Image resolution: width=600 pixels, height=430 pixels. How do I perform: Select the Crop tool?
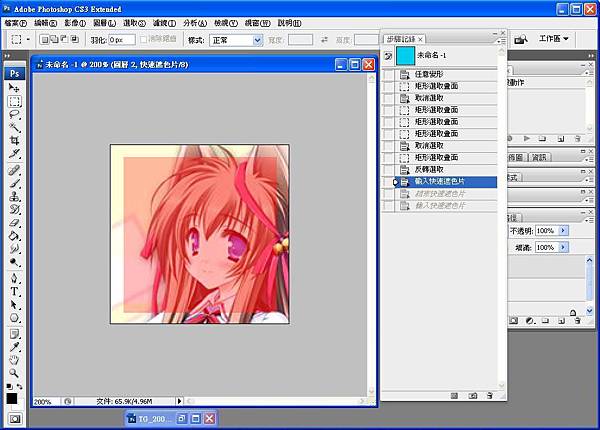point(14,140)
